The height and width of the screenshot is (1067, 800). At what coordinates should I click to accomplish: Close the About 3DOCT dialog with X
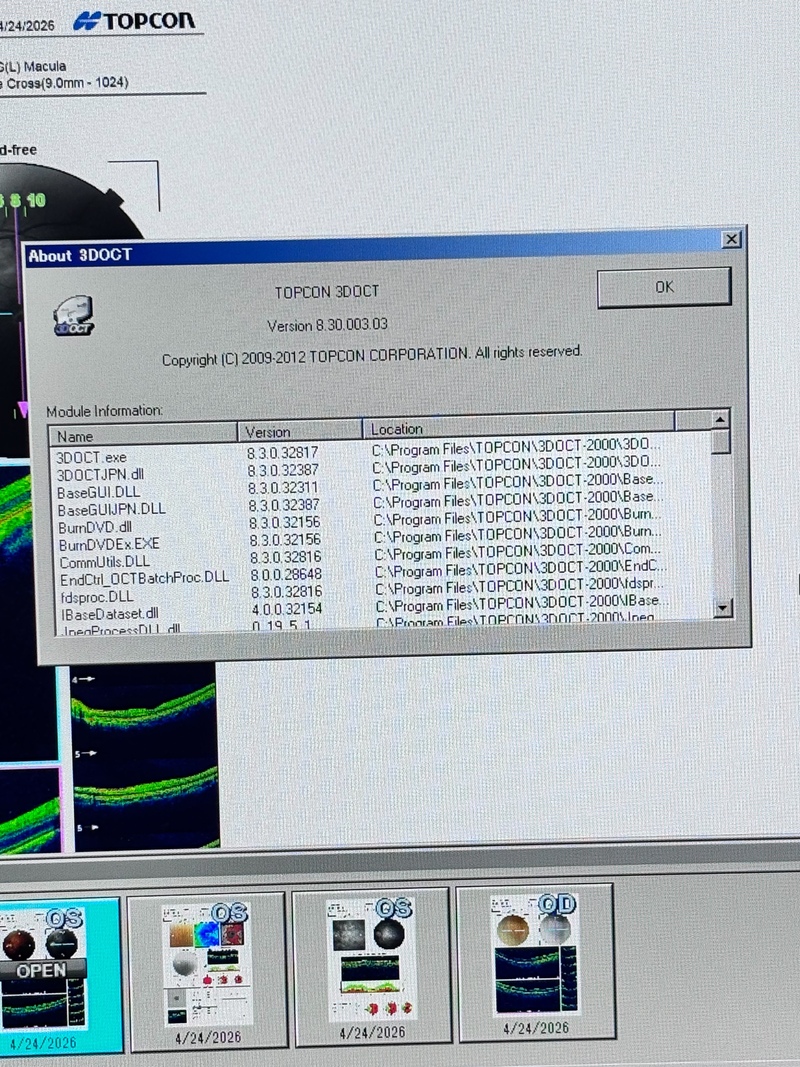(732, 240)
